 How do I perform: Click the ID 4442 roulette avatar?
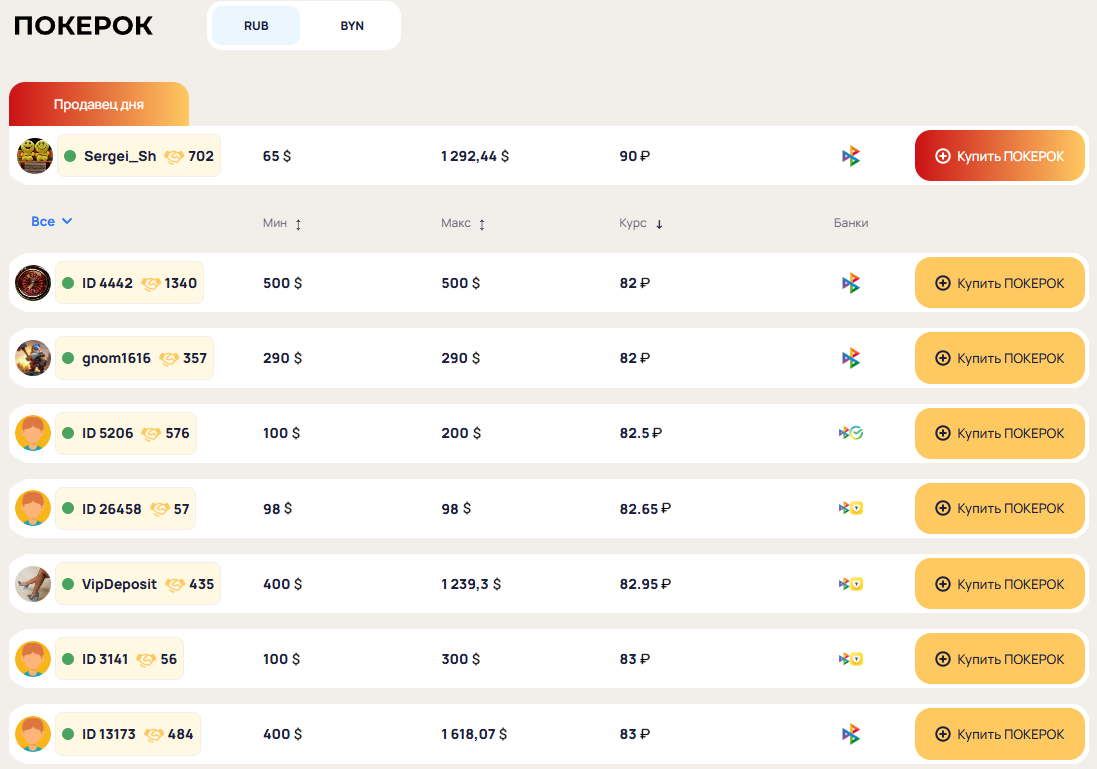pos(33,283)
